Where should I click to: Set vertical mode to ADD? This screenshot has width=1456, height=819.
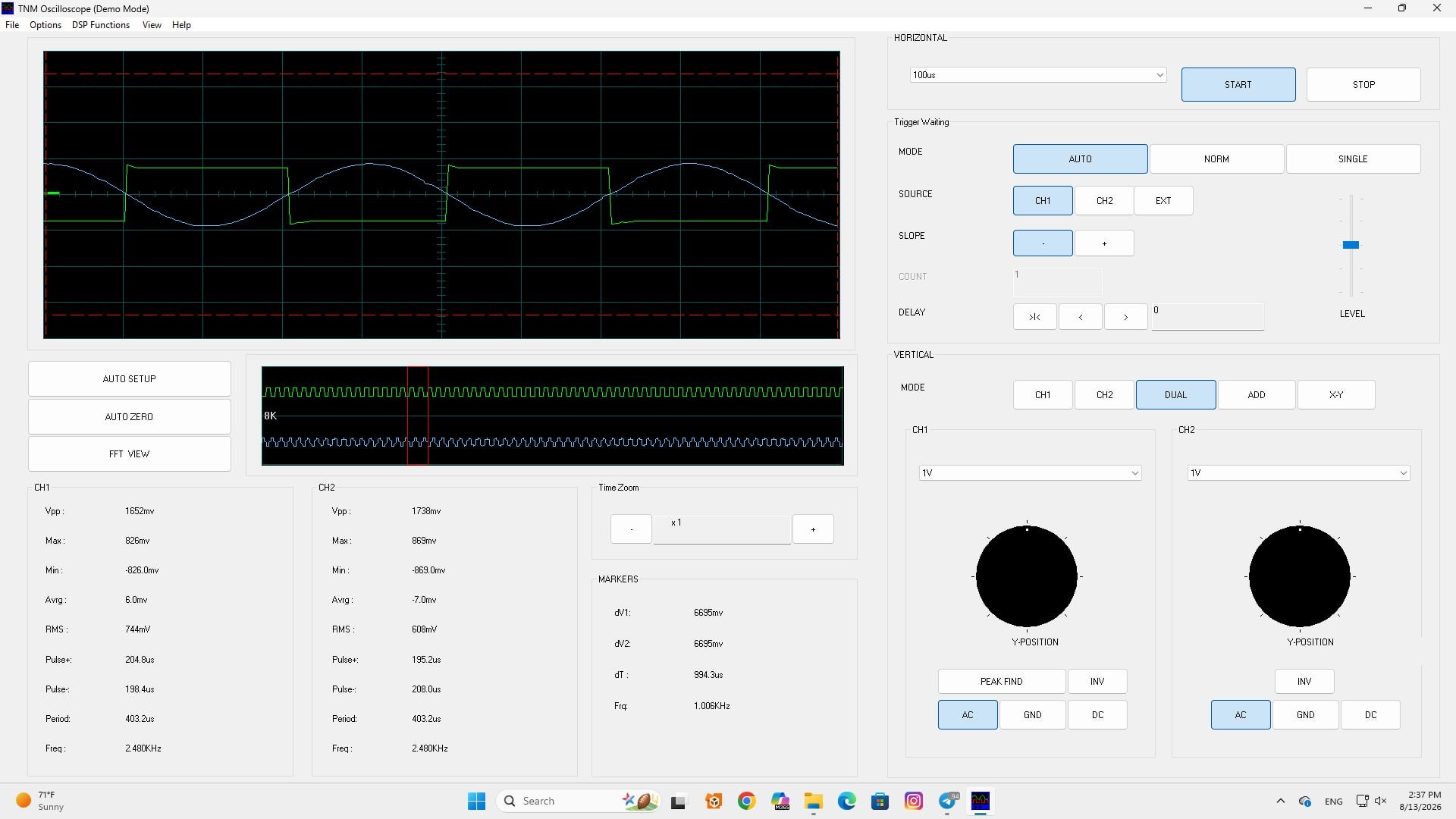[x=1257, y=395]
